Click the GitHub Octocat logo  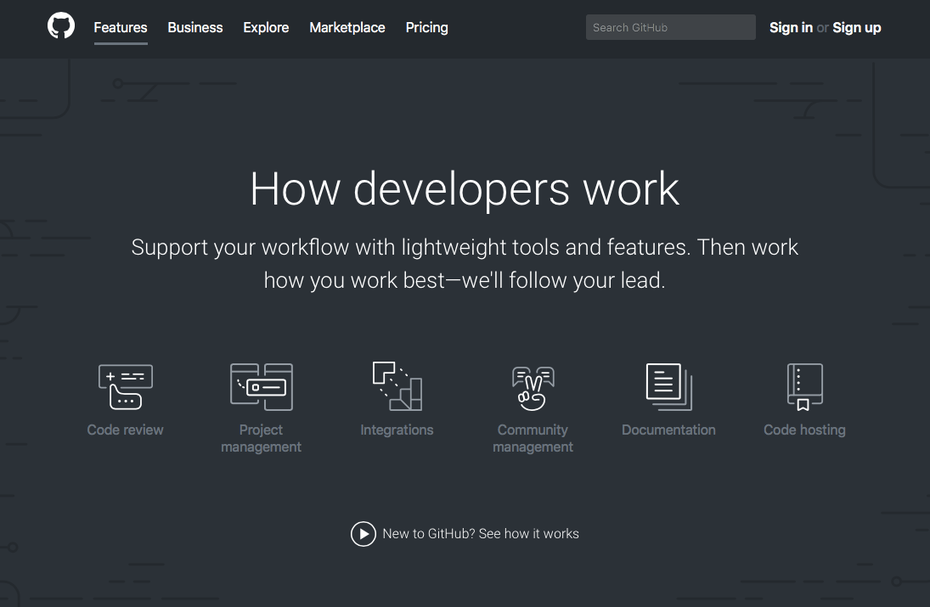coord(61,27)
